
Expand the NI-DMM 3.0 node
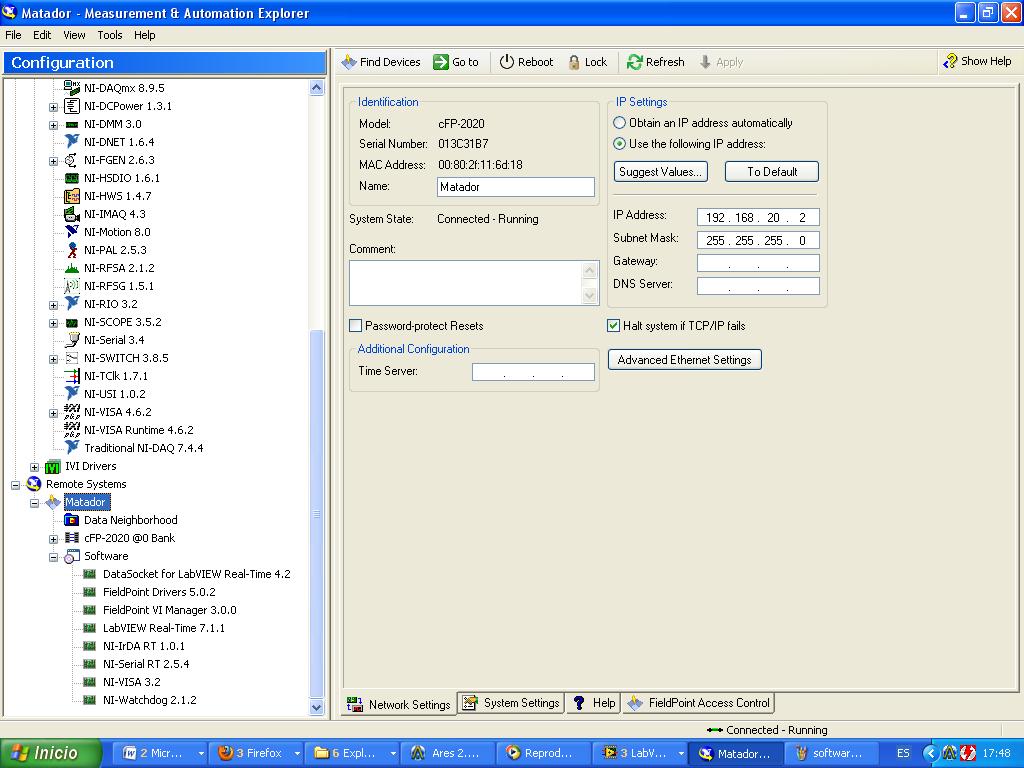point(54,125)
